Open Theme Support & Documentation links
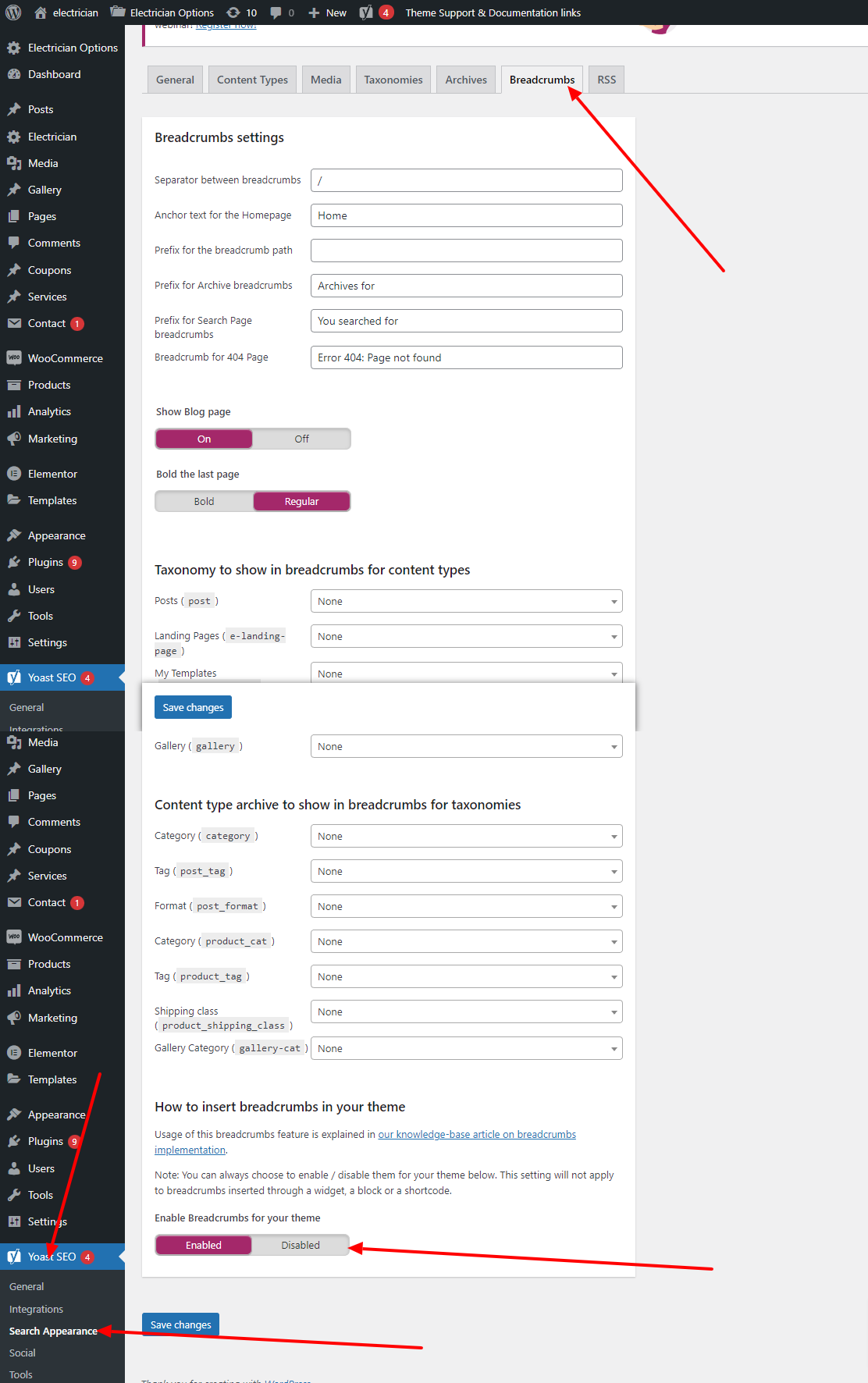This screenshot has height=1383, width=868. (x=493, y=12)
